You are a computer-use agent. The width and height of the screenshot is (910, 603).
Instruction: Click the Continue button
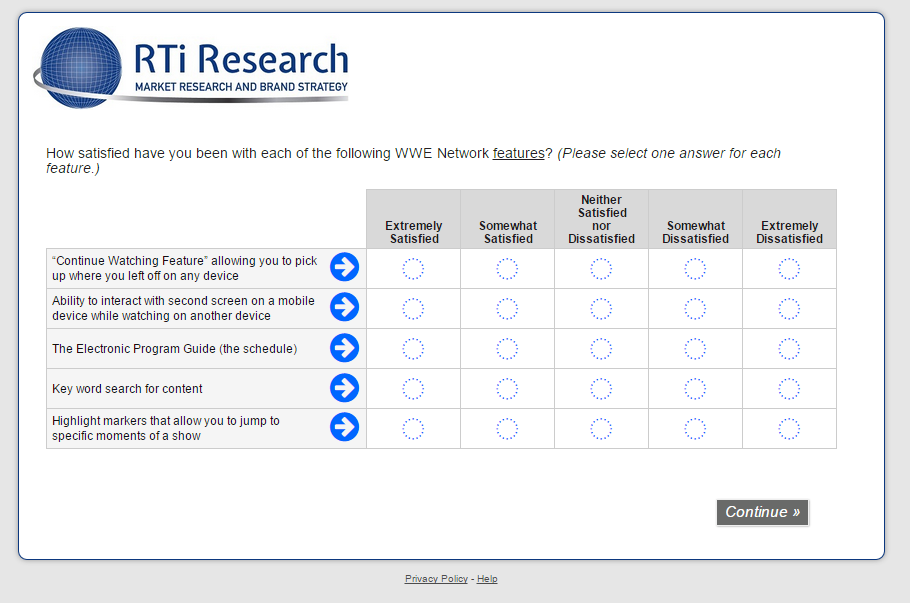763,512
